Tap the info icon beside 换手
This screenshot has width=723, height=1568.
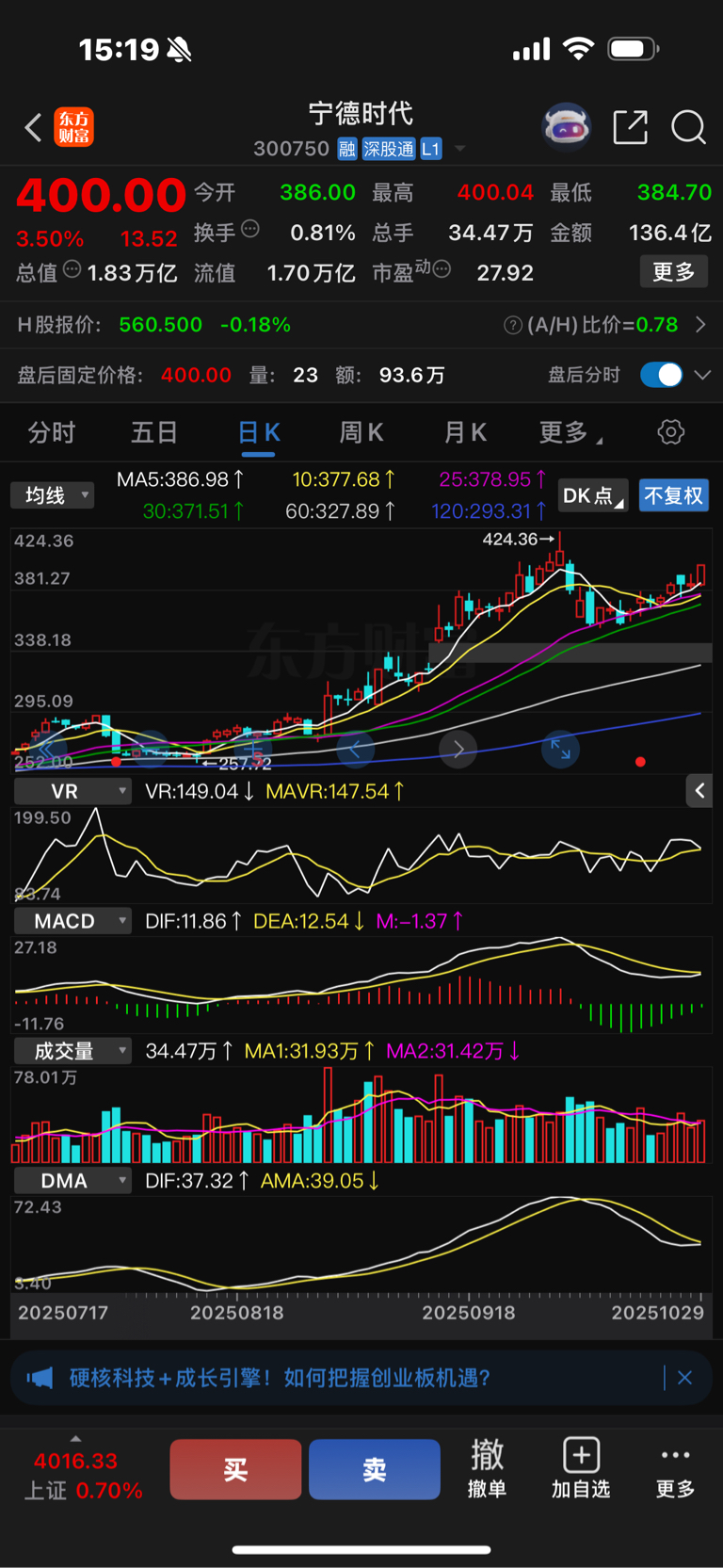coord(250,228)
